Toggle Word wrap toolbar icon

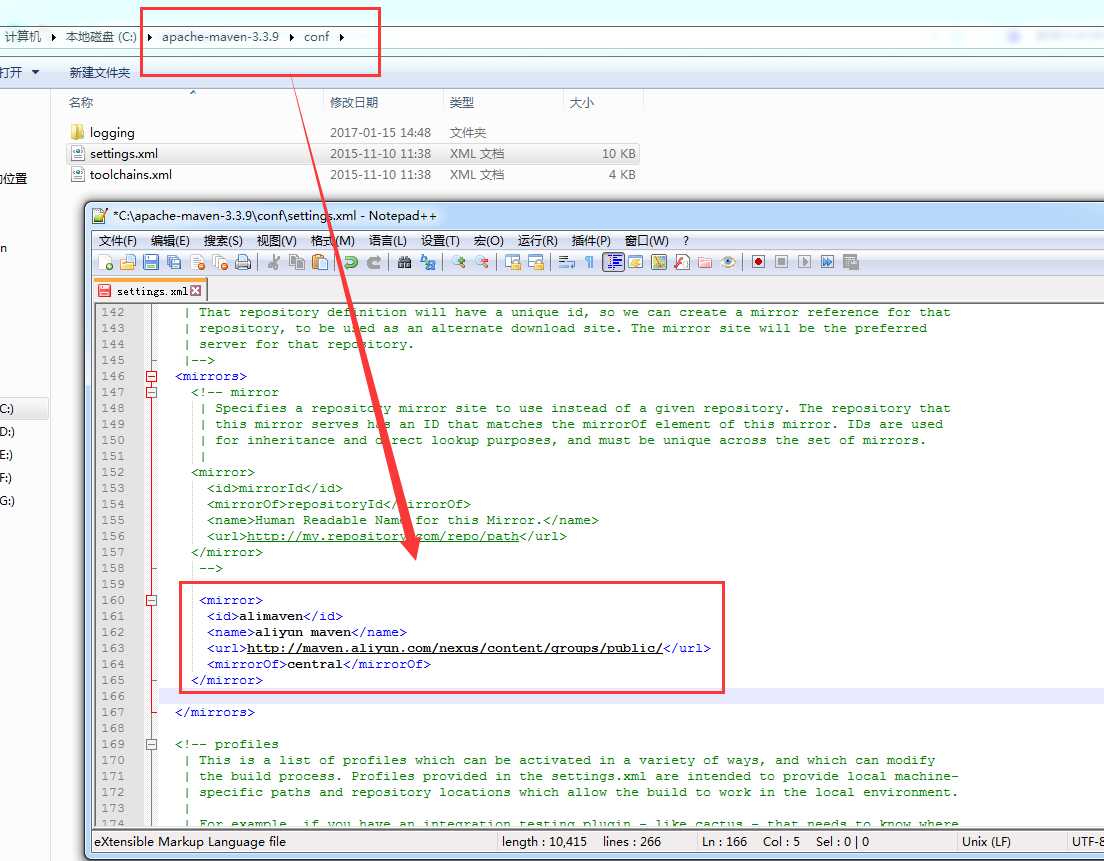pos(566,263)
